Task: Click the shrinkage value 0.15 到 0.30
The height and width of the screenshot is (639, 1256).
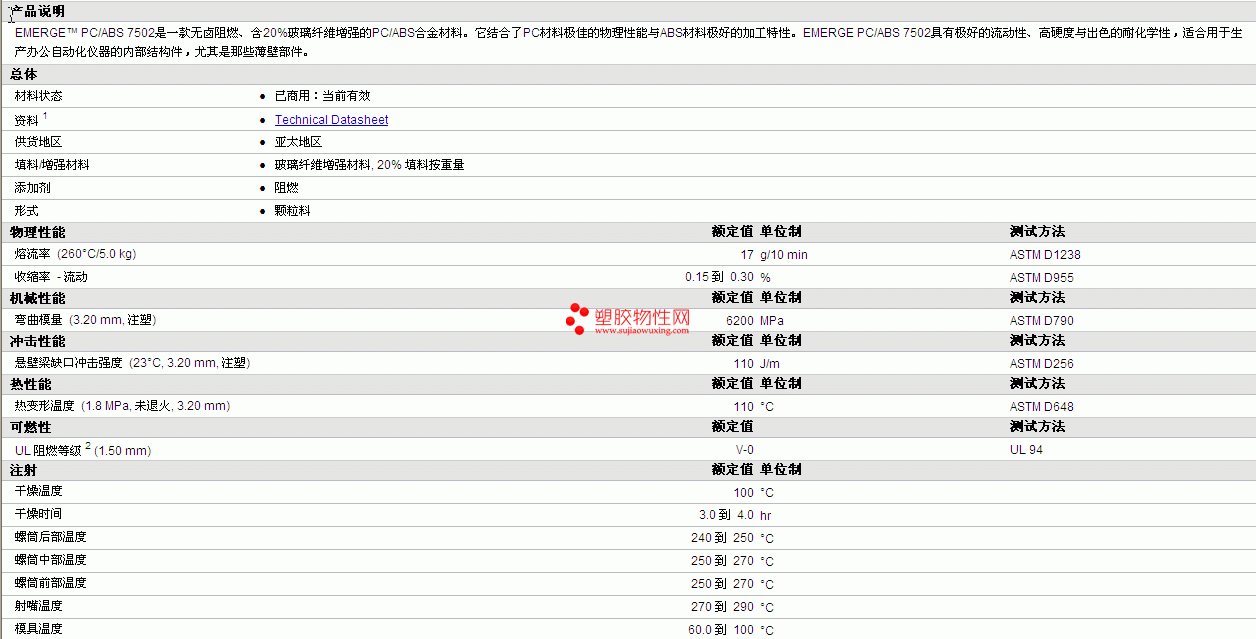Action: 719,277
